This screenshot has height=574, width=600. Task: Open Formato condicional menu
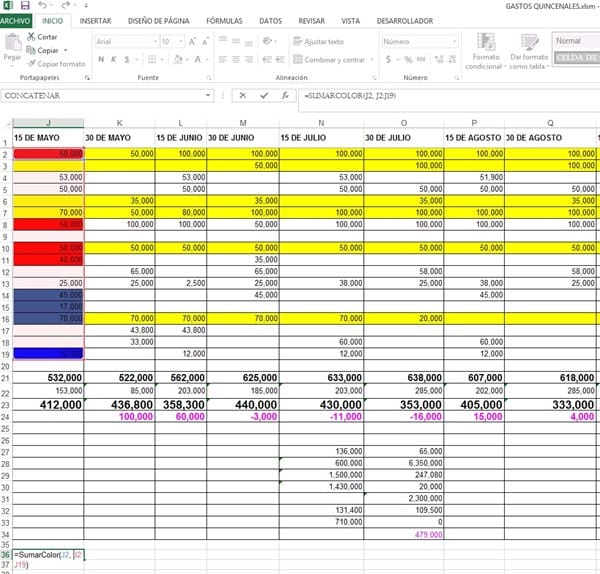click(486, 52)
